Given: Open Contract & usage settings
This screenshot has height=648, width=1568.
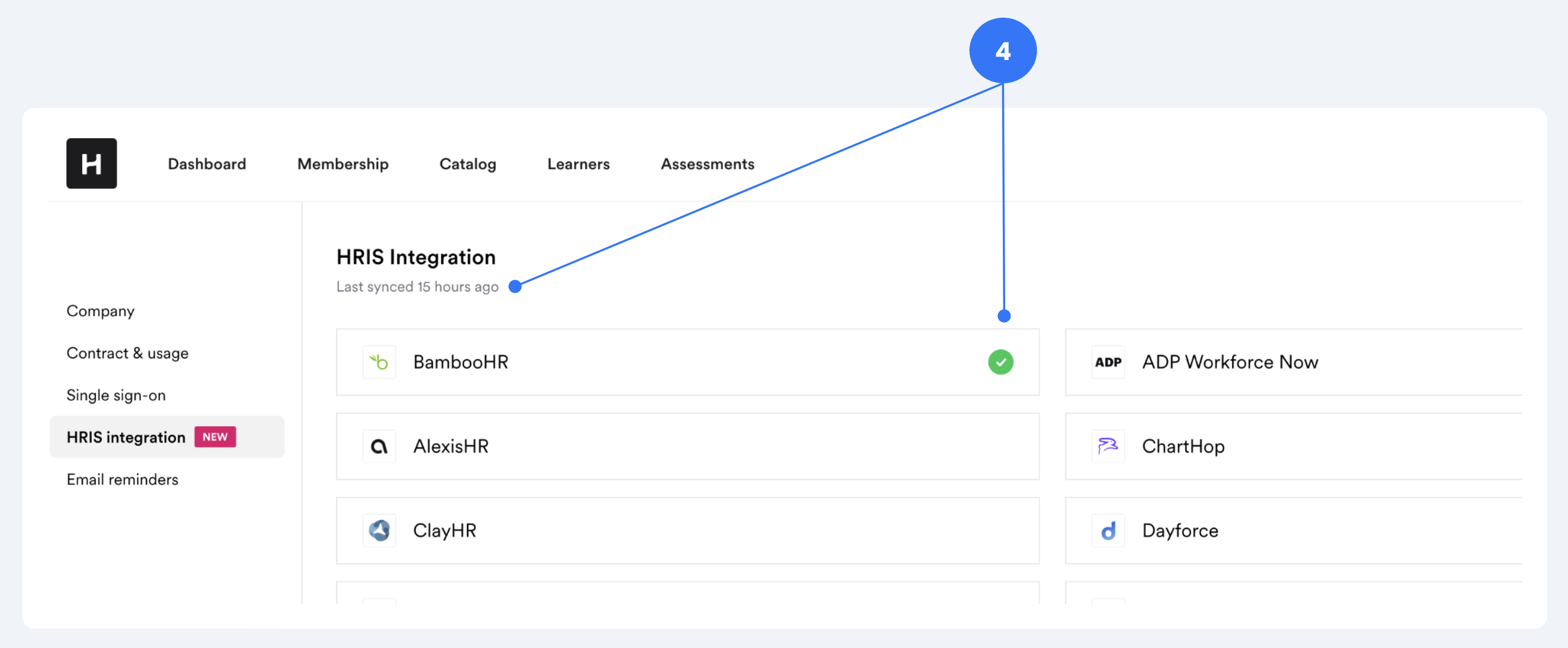Looking at the screenshot, I should 127,353.
